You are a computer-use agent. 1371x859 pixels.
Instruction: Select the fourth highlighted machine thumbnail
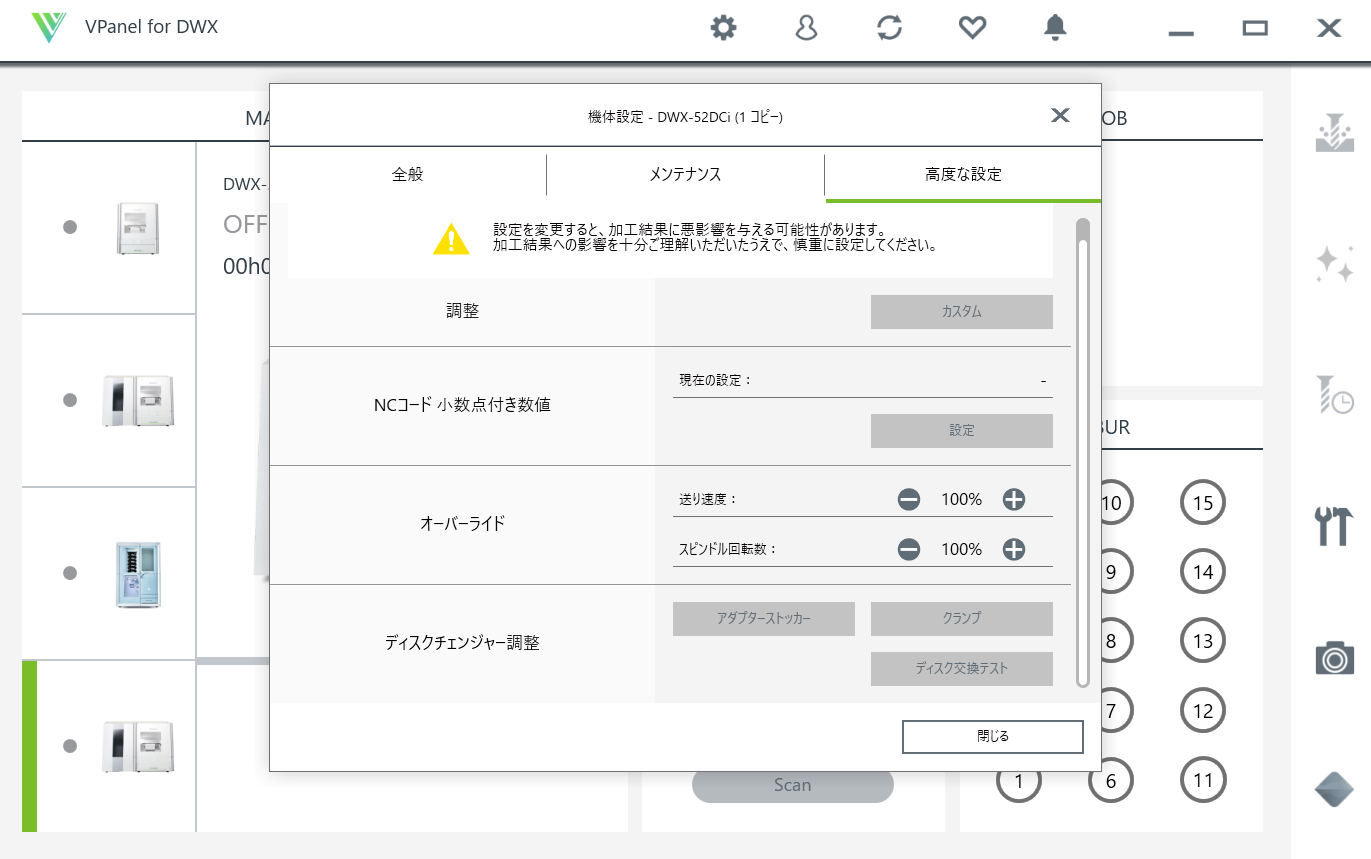138,746
